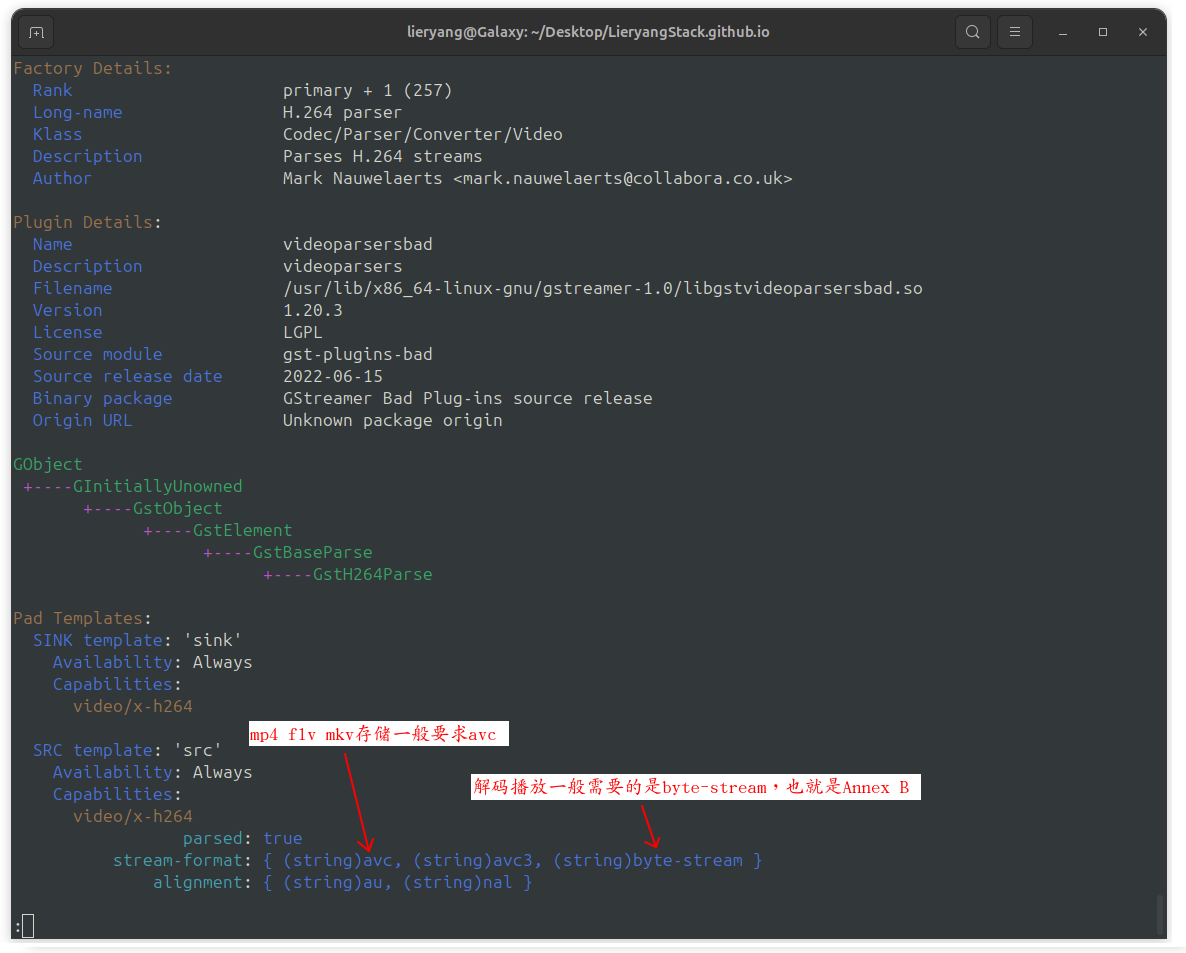Select the release date "2022-06-15"
The width and height of the screenshot is (1186, 953).
click(333, 376)
